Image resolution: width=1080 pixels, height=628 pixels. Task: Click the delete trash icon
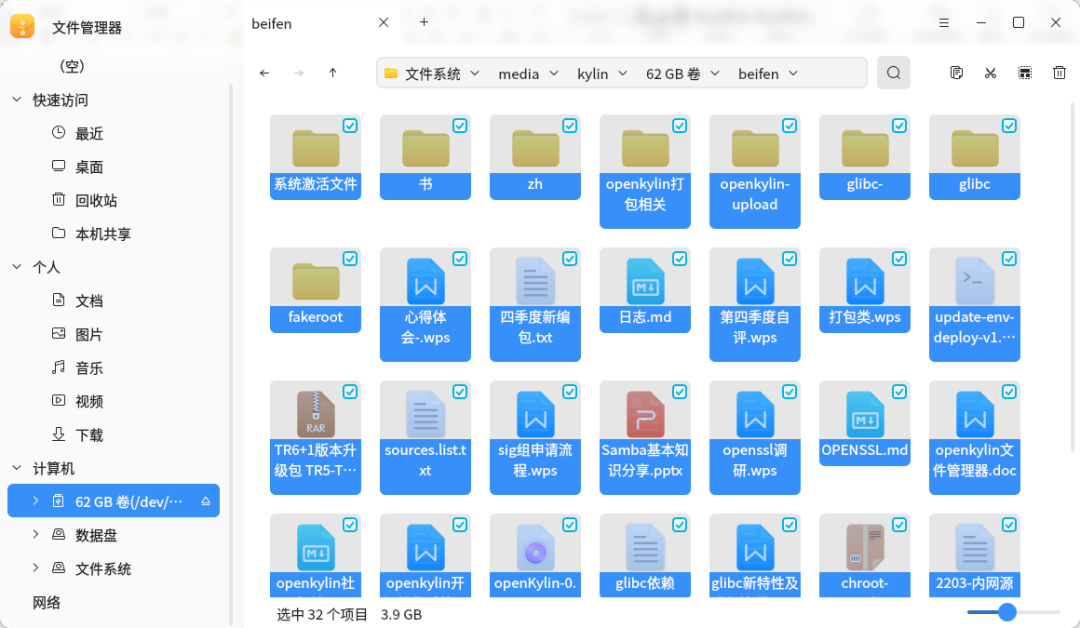[1059, 73]
